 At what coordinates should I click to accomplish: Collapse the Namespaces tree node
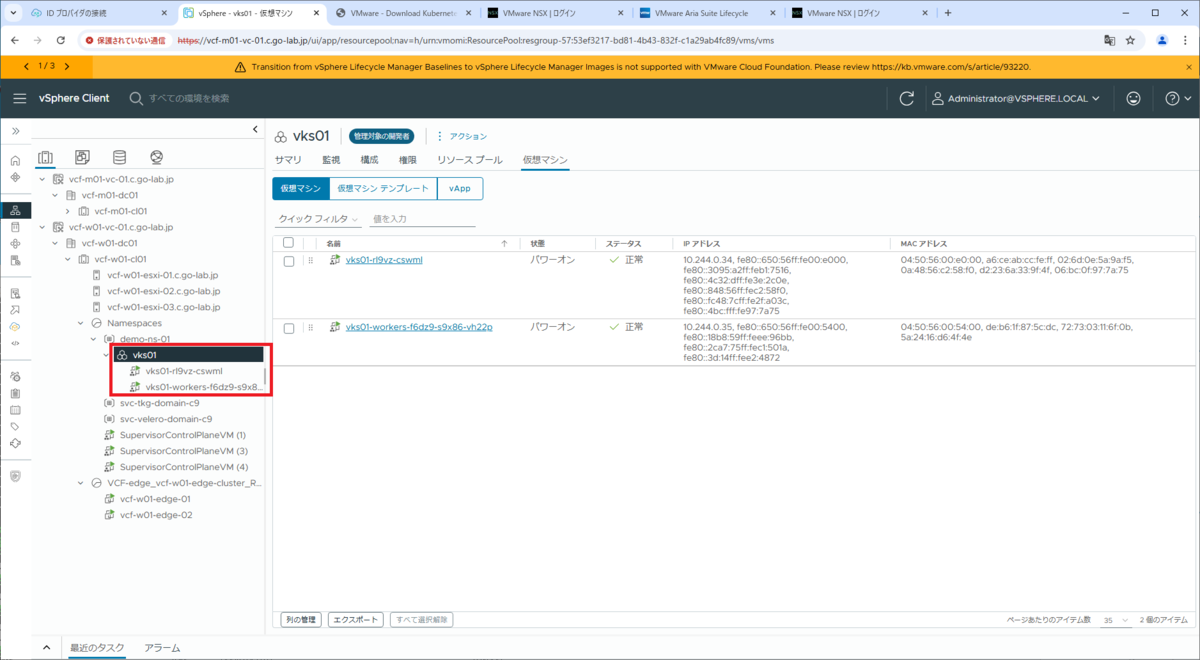click(x=81, y=323)
